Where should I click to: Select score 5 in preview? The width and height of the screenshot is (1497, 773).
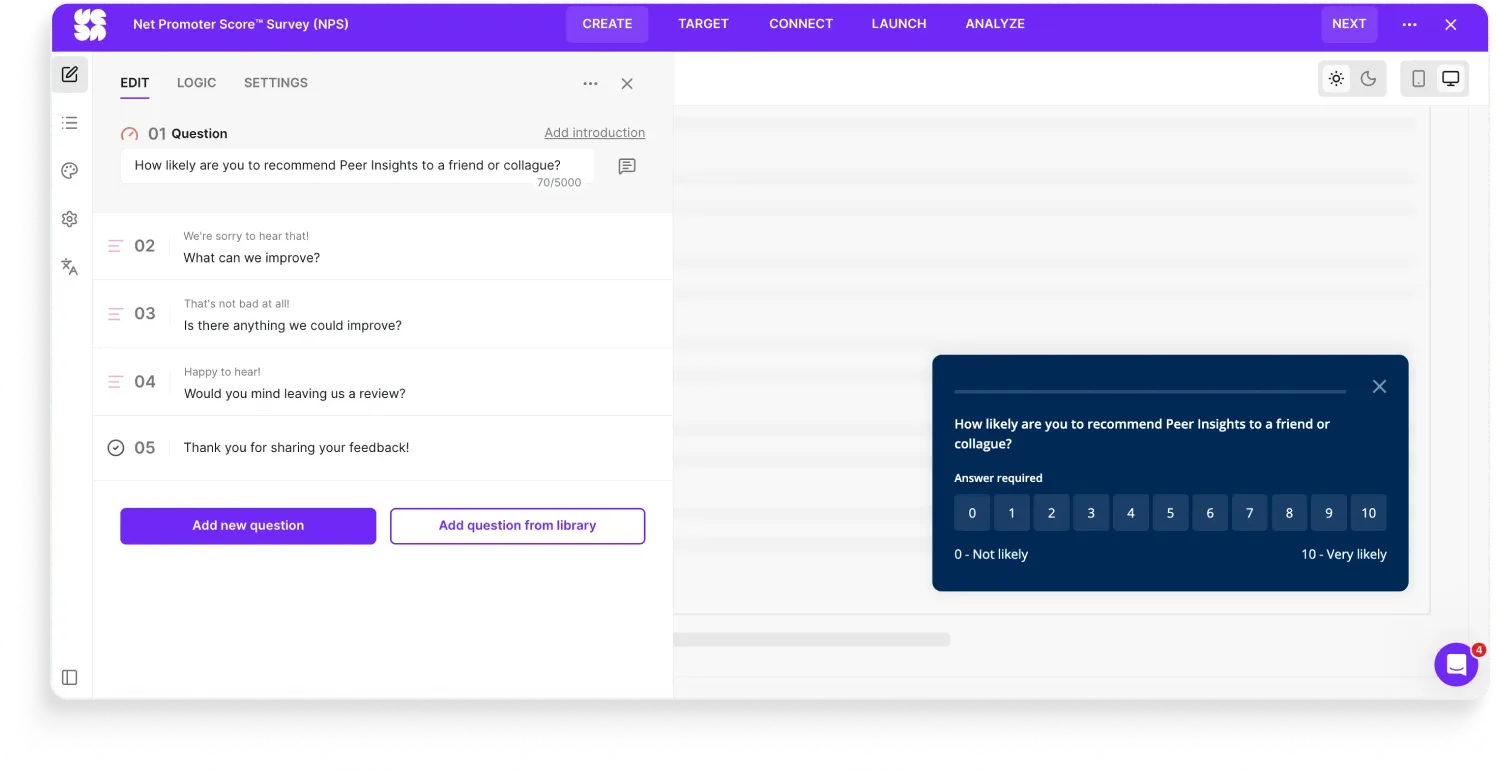click(x=1170, y=513)
